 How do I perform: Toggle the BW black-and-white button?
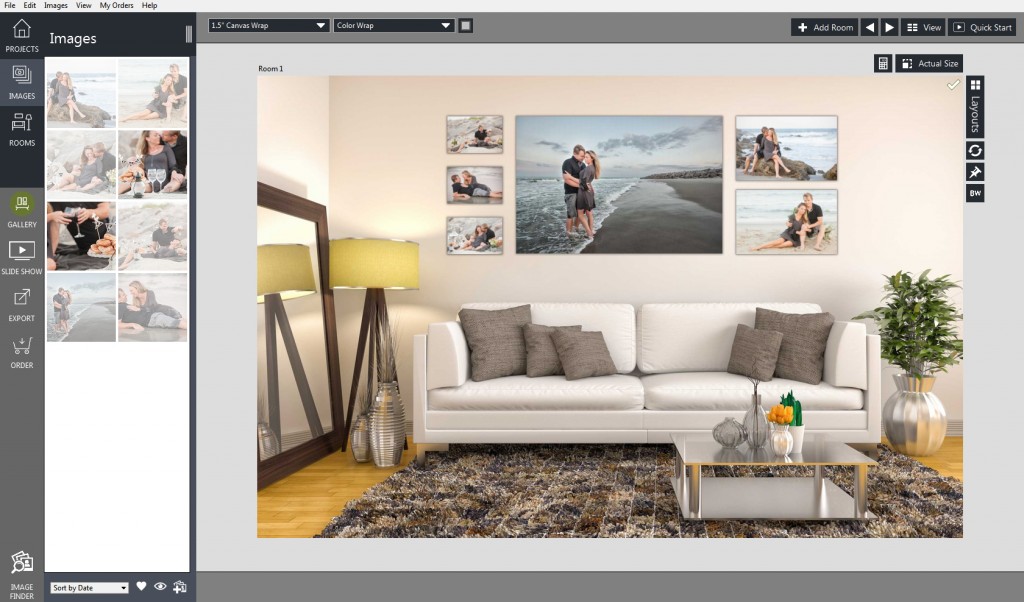tap(975, 193)
